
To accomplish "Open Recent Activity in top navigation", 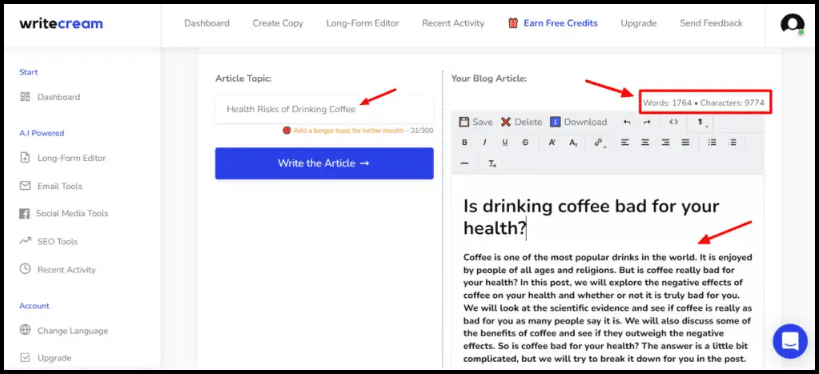I will 453,23.
